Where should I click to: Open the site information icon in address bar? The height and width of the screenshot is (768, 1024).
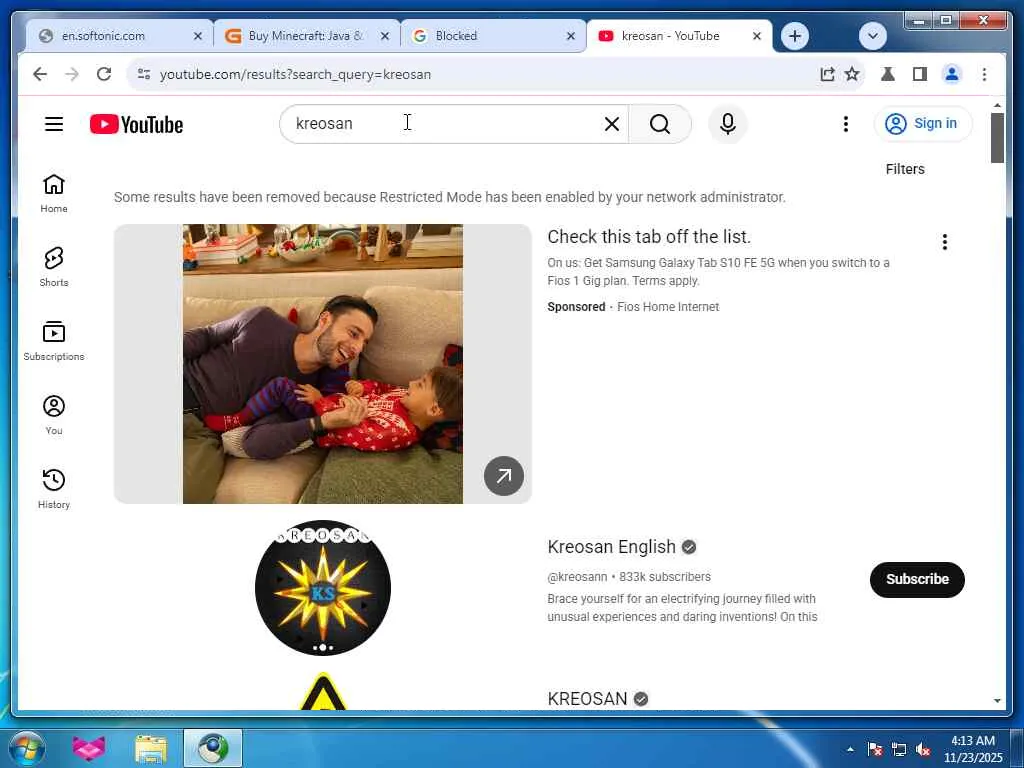coord(144,74)
